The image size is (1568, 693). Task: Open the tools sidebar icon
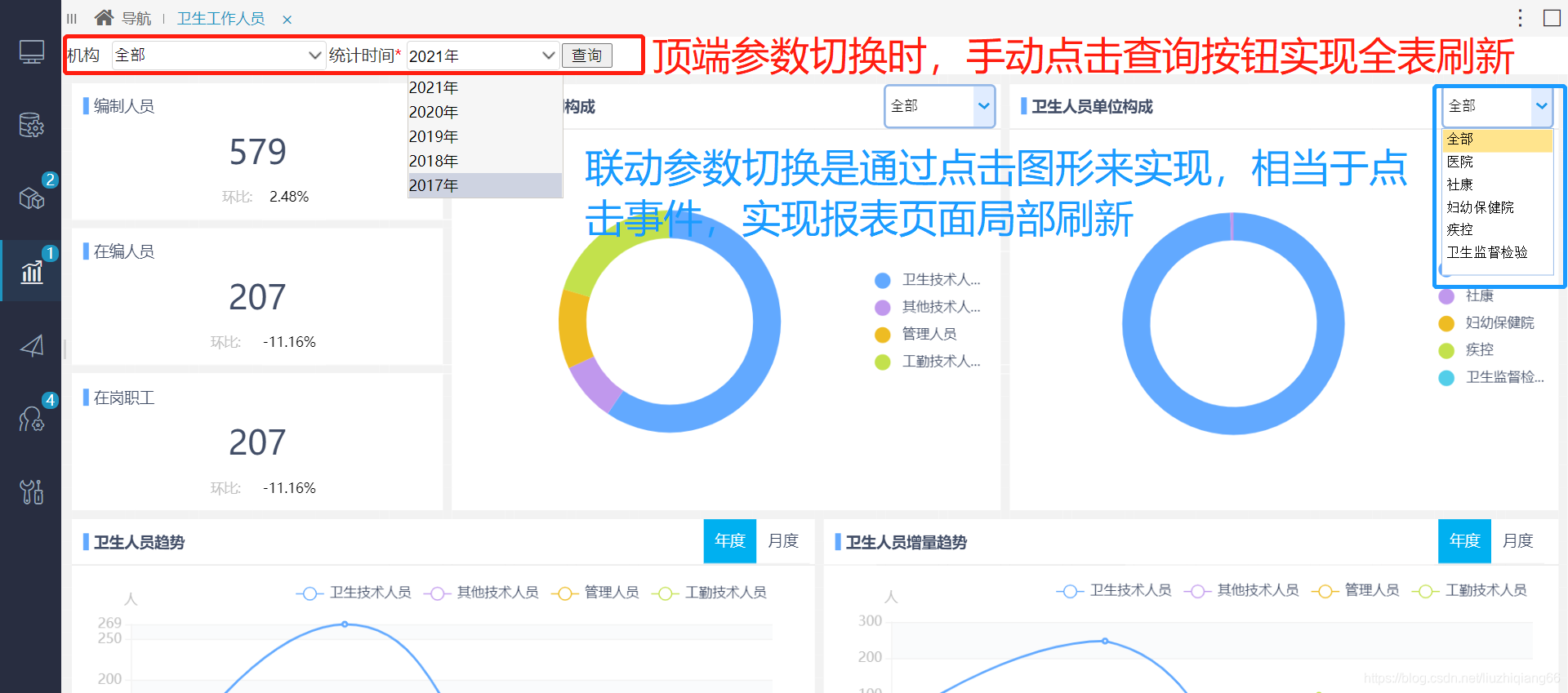[31, 491]
